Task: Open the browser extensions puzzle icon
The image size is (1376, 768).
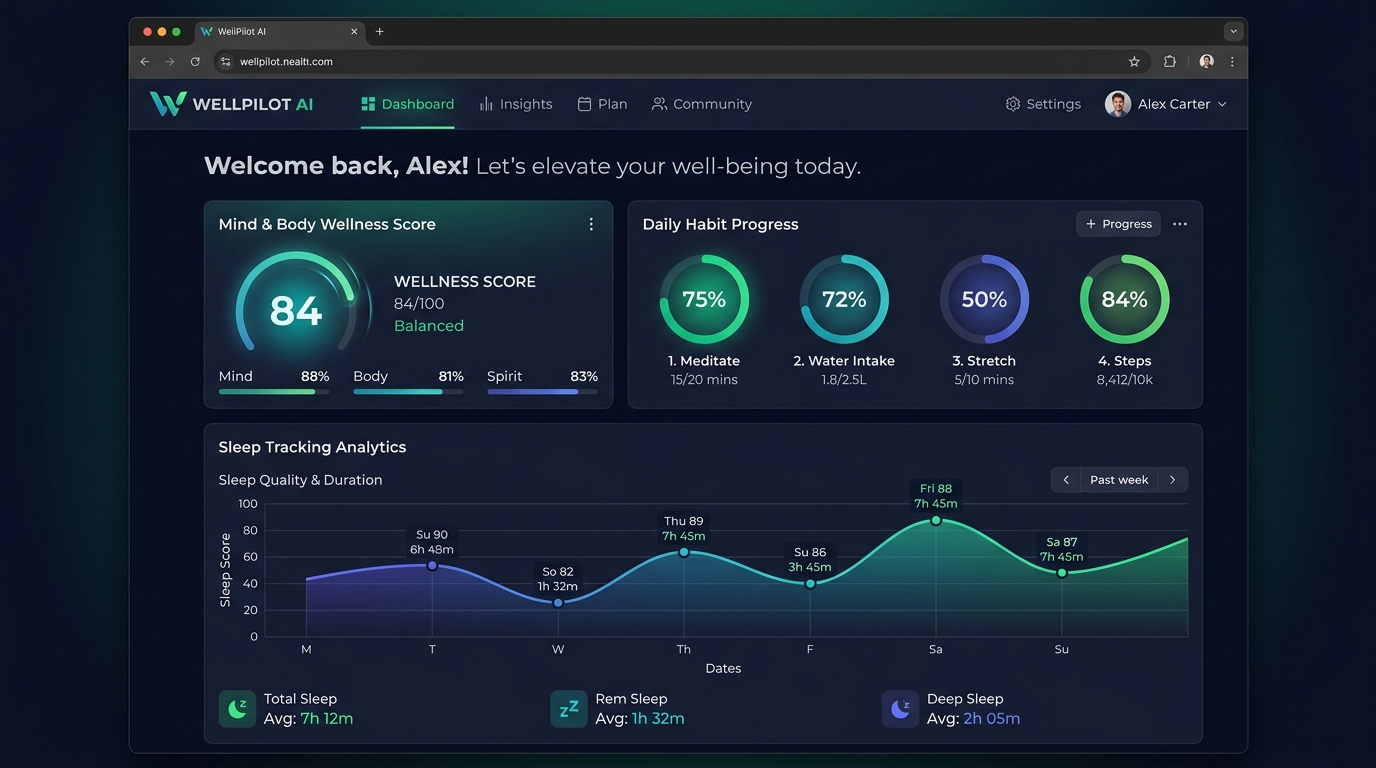Action: 1170,62
